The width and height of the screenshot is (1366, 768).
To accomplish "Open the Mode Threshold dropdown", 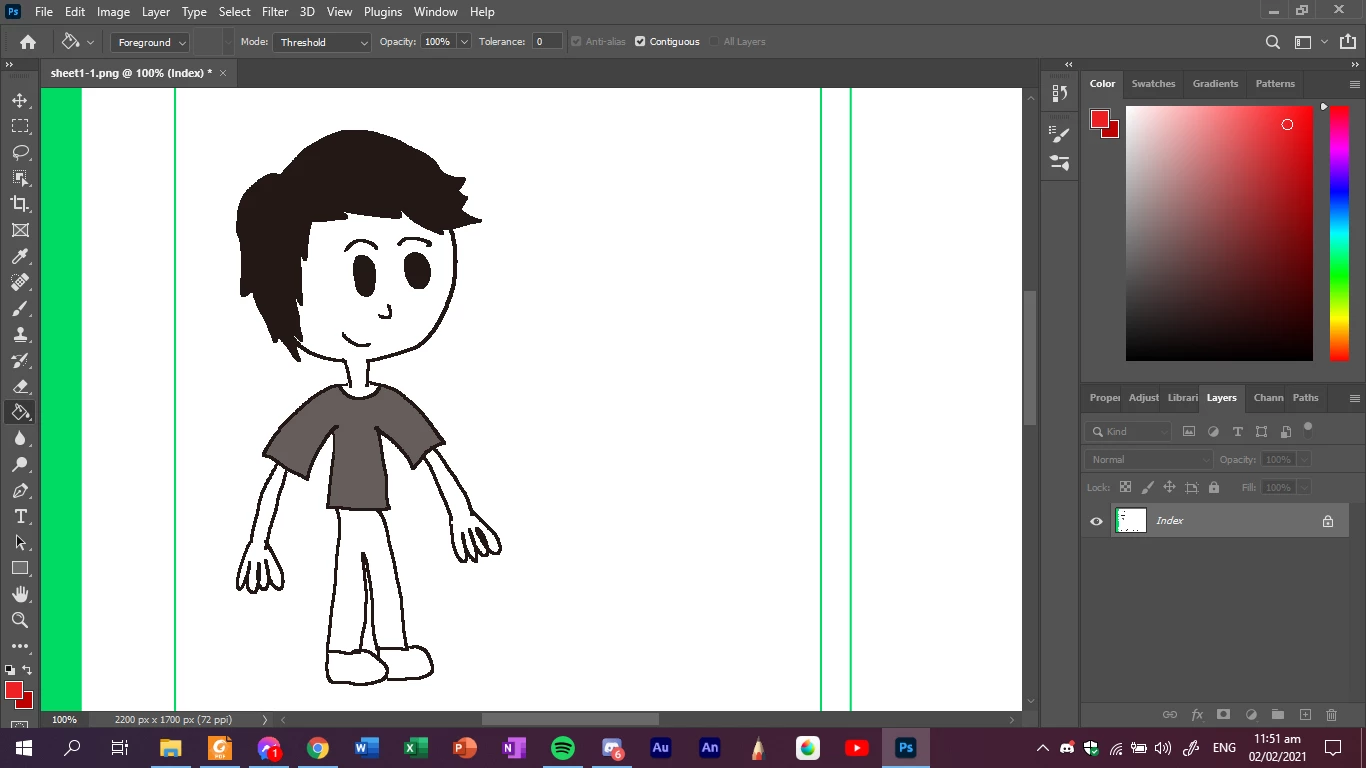I will (x=322, y=42).
